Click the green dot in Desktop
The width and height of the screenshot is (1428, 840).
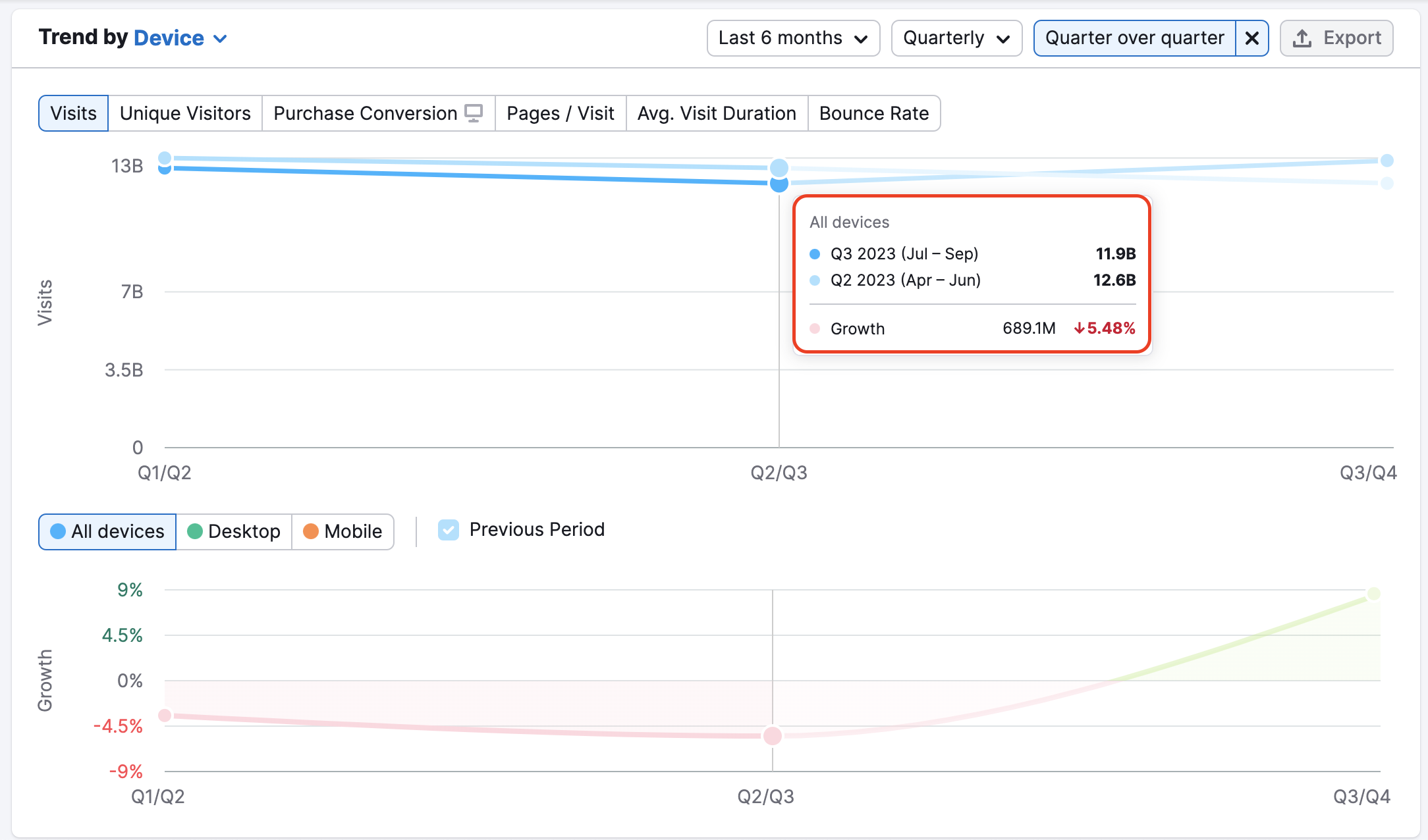tap(195, 531)
